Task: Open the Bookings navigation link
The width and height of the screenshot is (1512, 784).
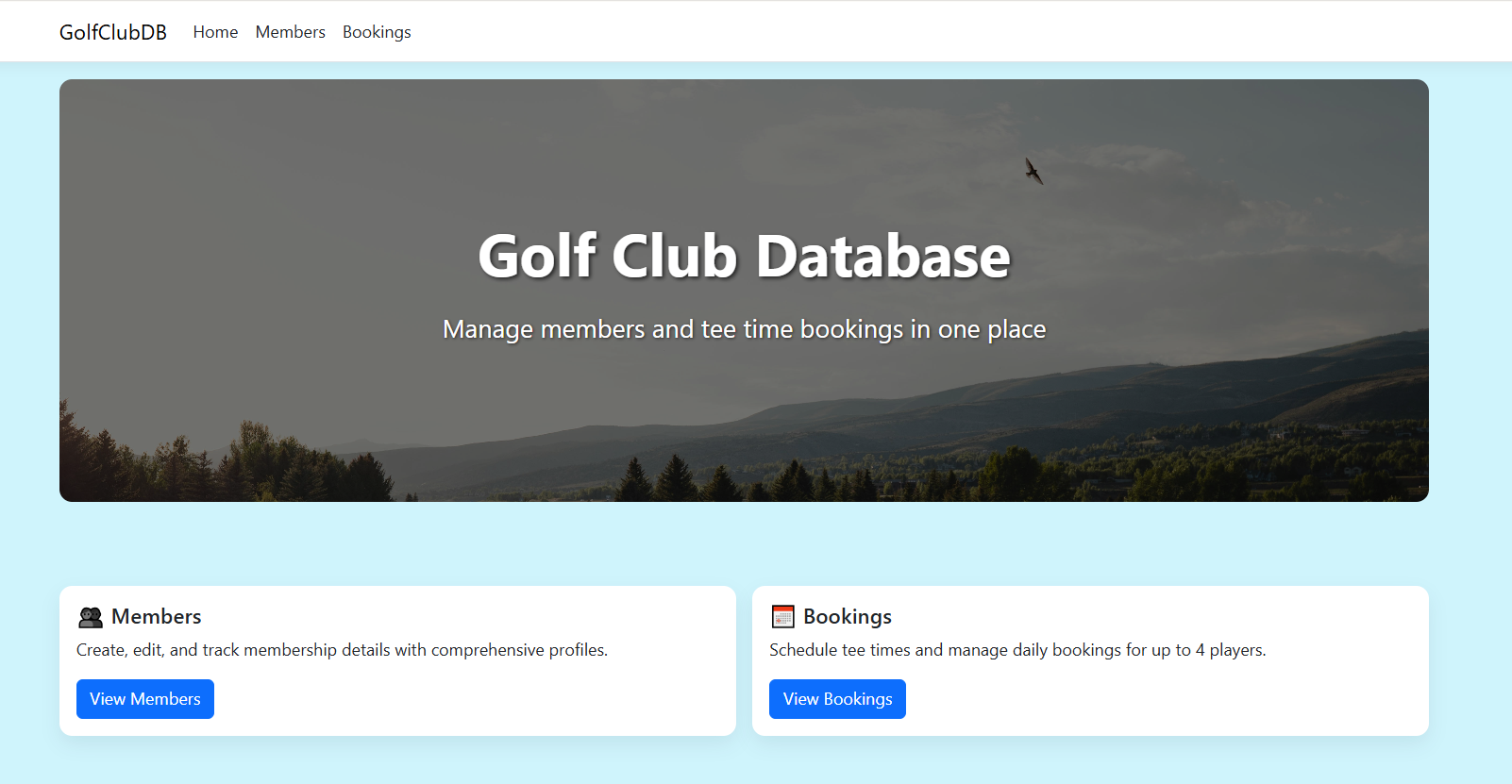Action: point(377,32)
